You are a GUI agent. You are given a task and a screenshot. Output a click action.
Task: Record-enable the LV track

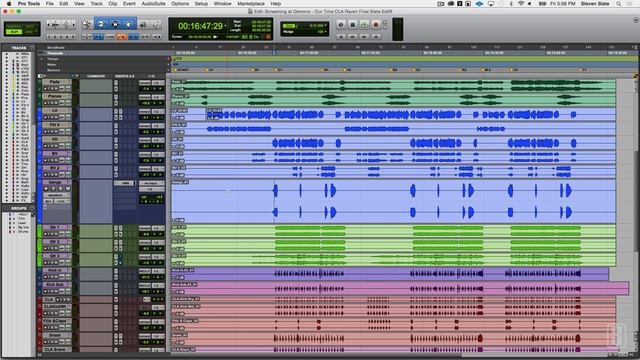click(46, 117)
